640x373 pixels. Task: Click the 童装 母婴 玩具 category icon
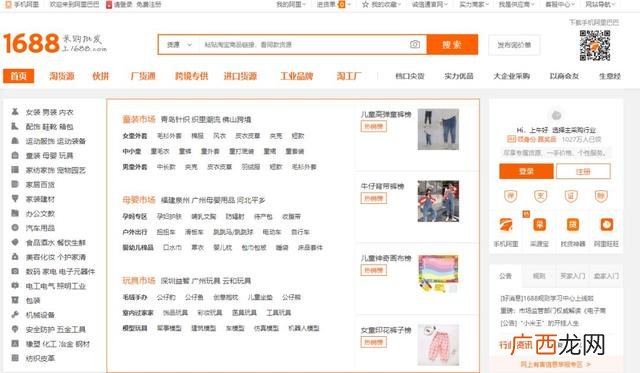15,155
